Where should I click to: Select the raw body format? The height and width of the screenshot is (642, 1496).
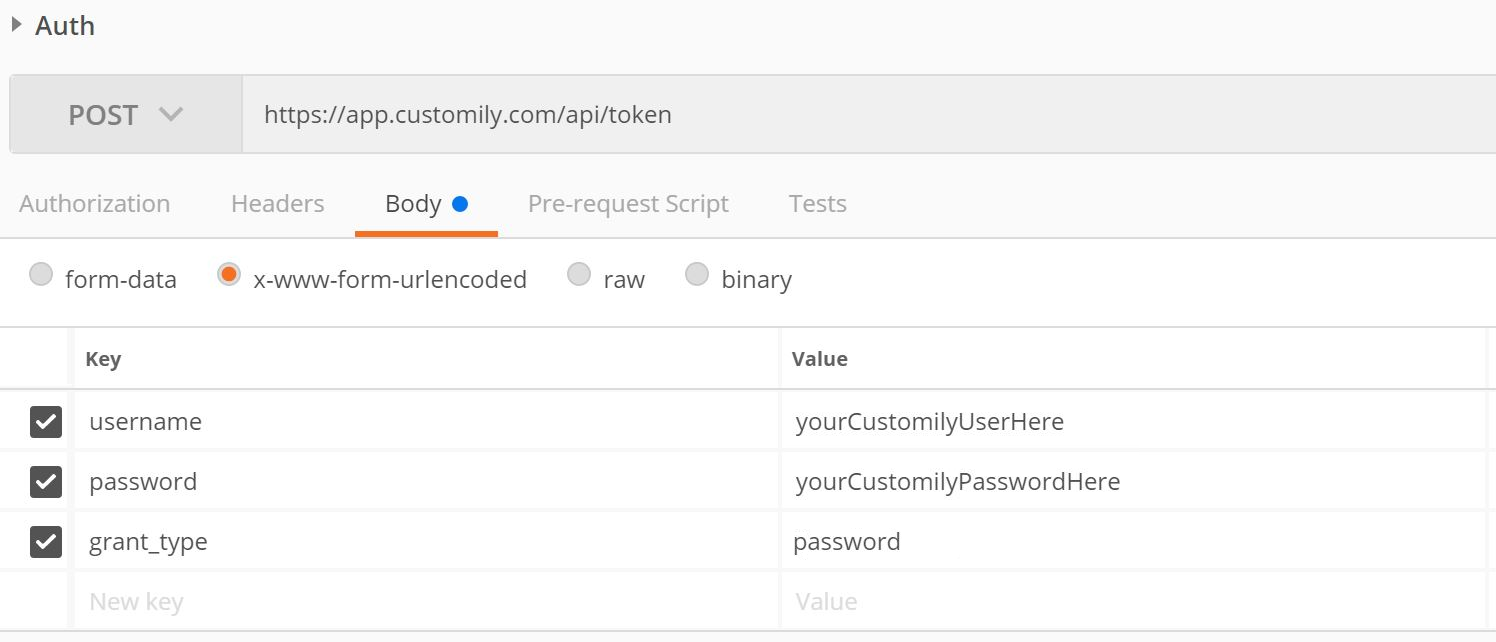click(579, 273)
